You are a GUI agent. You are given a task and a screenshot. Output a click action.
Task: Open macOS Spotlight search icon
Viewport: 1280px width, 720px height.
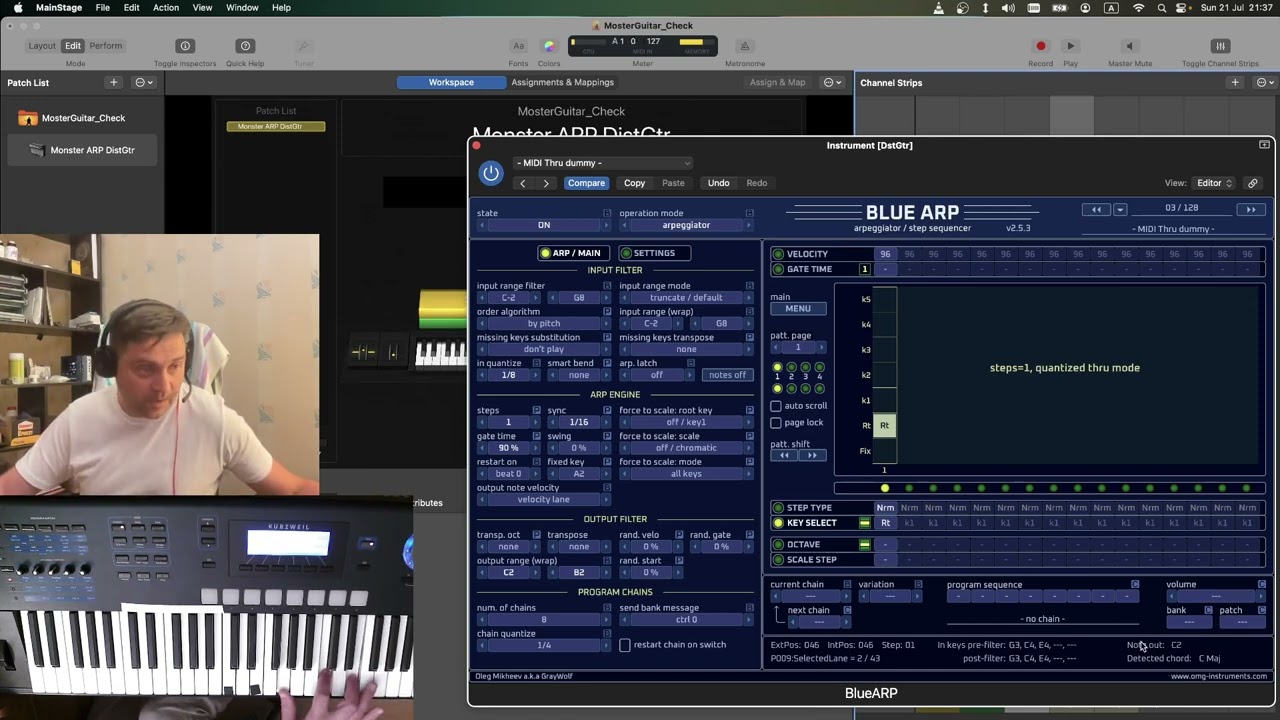click(x=1161, y=8)
